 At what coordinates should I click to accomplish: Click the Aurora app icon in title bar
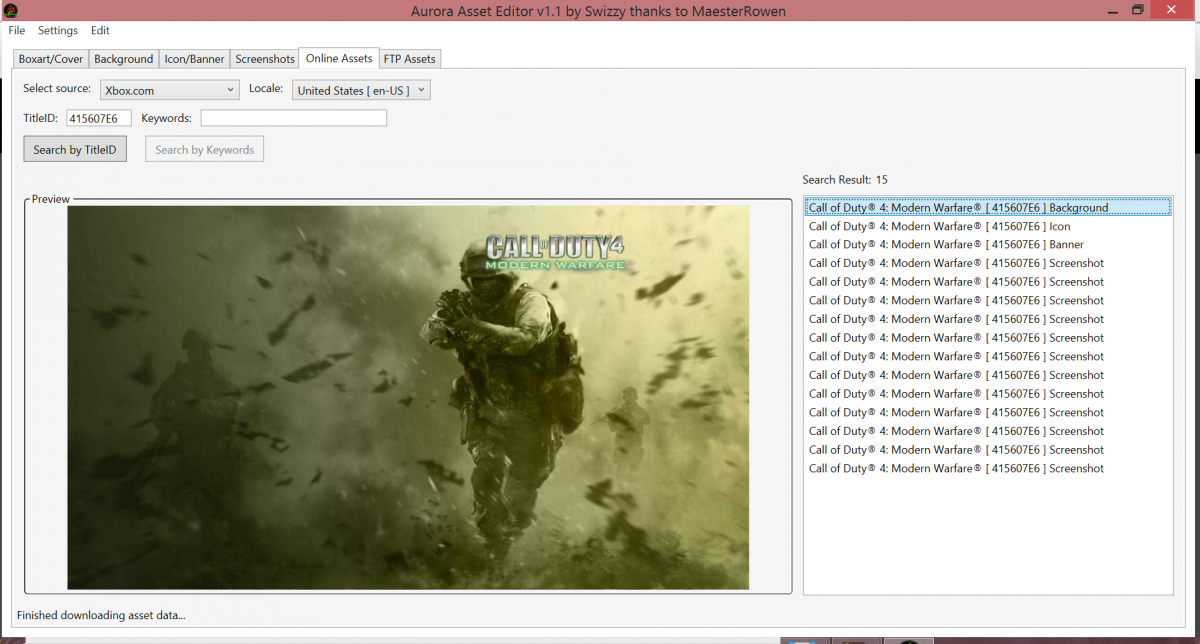coord(10,10)
